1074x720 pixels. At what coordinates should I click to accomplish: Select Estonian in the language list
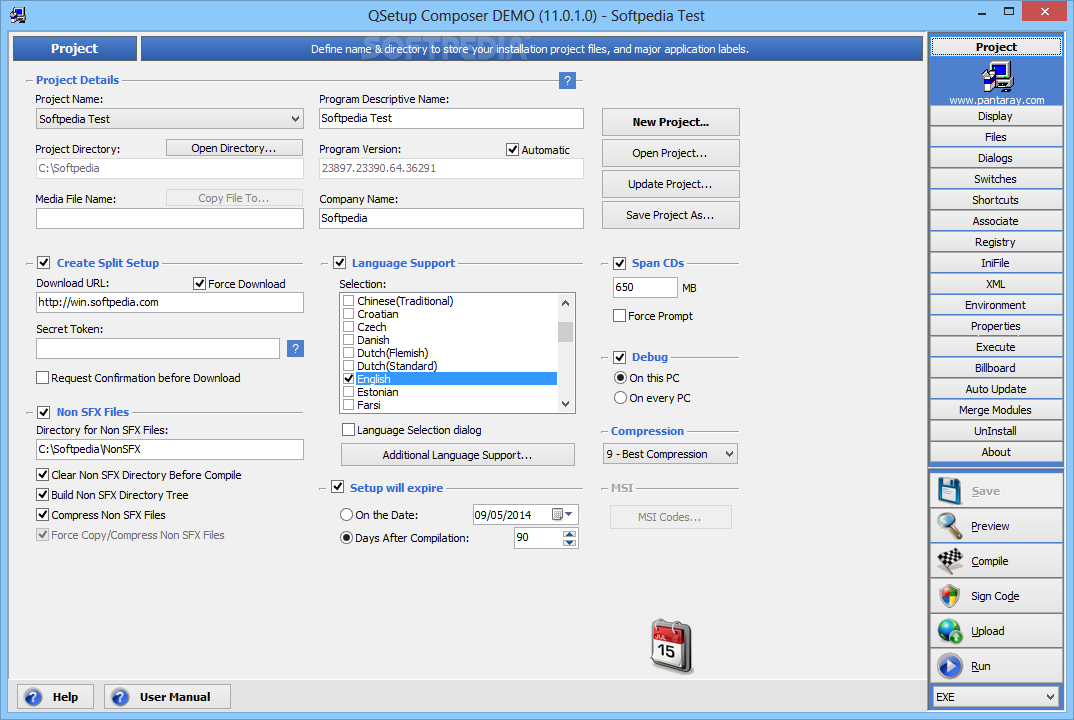pos(377,392)
